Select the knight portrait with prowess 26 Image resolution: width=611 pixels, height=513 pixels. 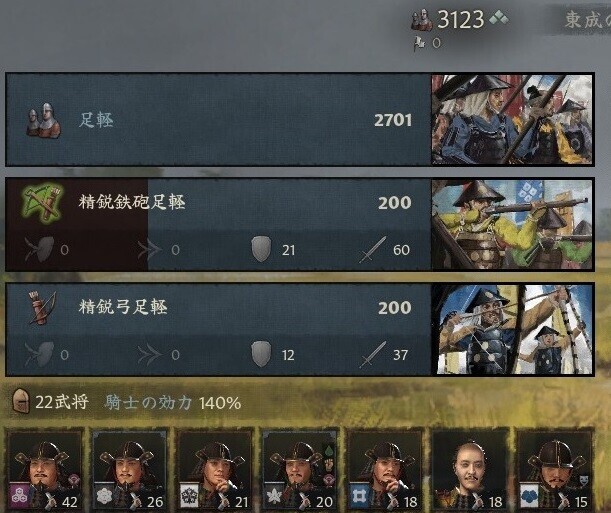pos(130,470)
